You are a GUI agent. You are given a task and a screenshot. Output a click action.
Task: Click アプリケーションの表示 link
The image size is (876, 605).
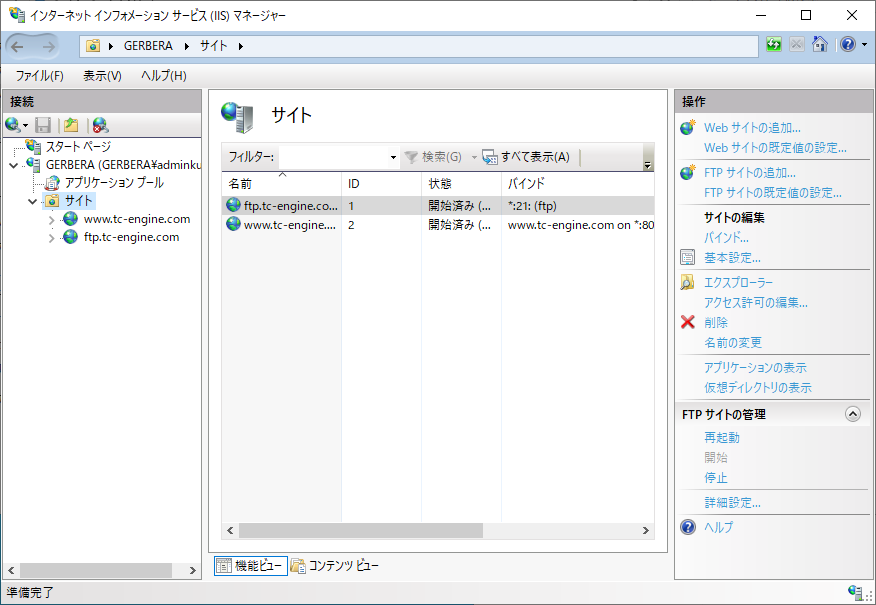click(x=755, y=368)
